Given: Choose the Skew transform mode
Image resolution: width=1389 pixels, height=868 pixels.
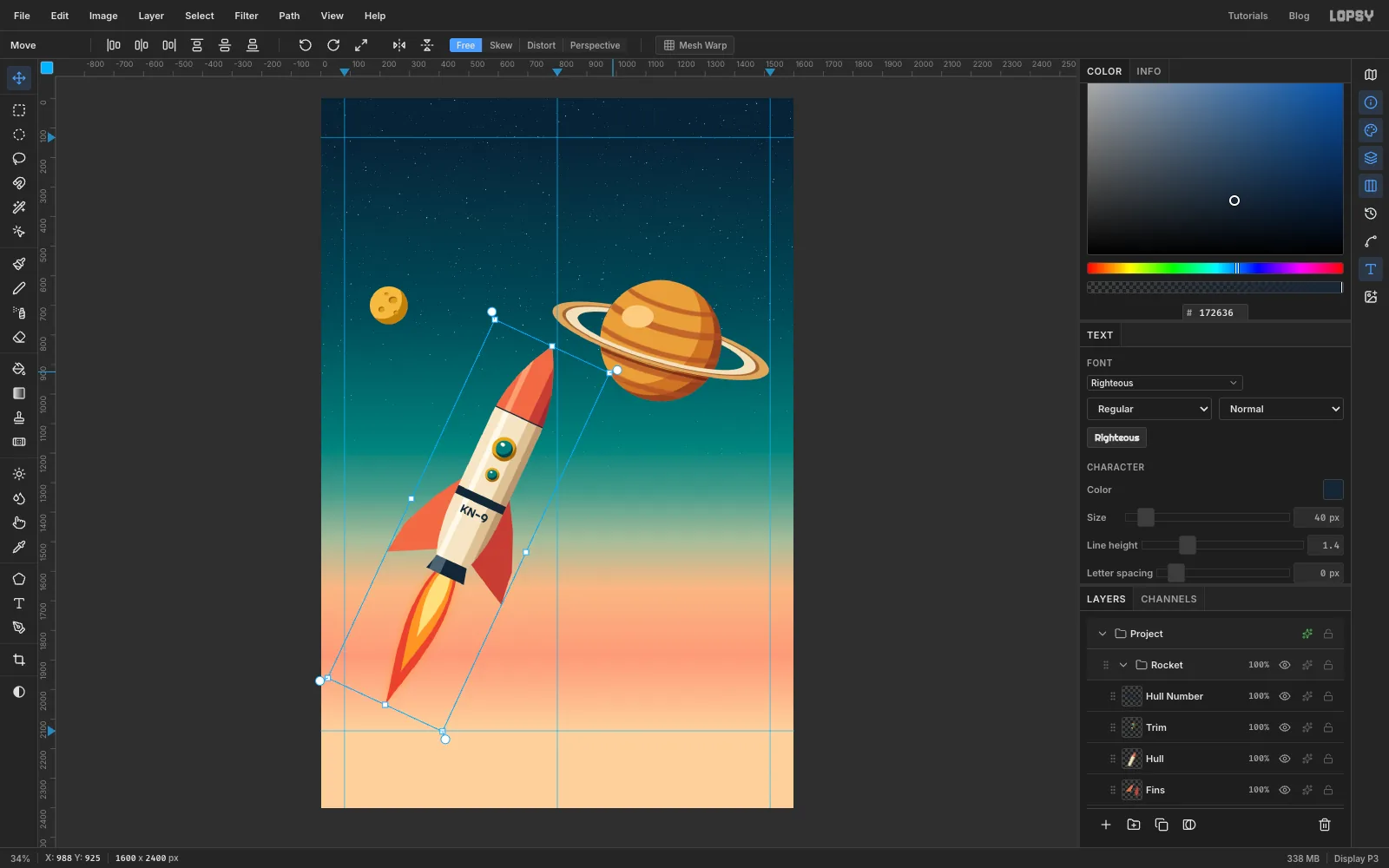Looking at the screenshot, I should coord(501,45).
